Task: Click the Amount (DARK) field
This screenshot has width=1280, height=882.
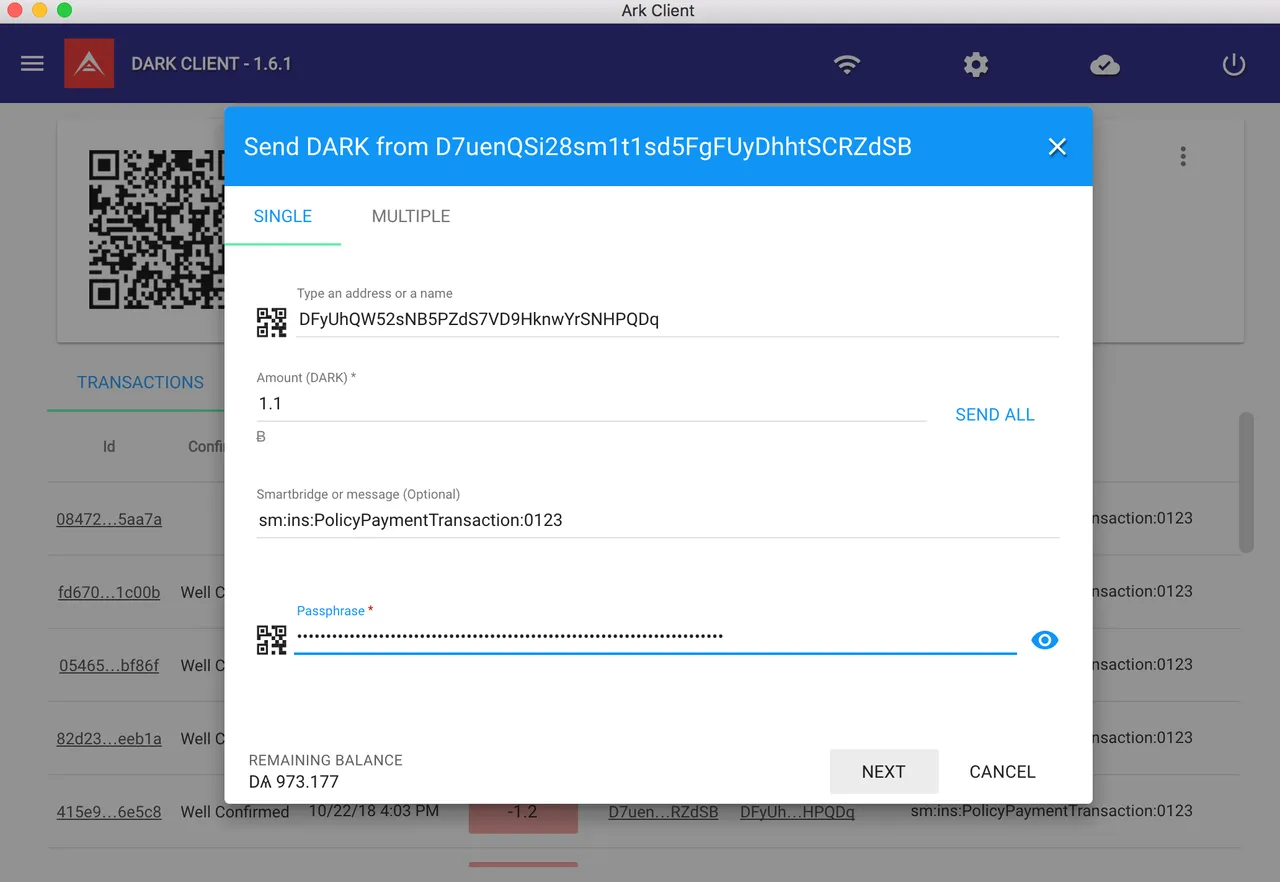Action: tap(591, 404)
